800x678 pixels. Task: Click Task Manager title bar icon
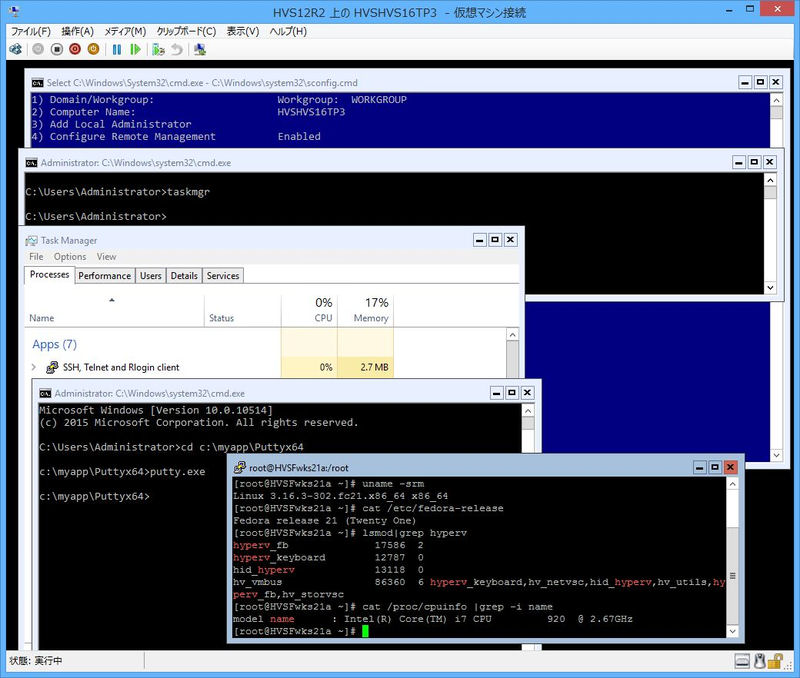(x=32, y=240)
